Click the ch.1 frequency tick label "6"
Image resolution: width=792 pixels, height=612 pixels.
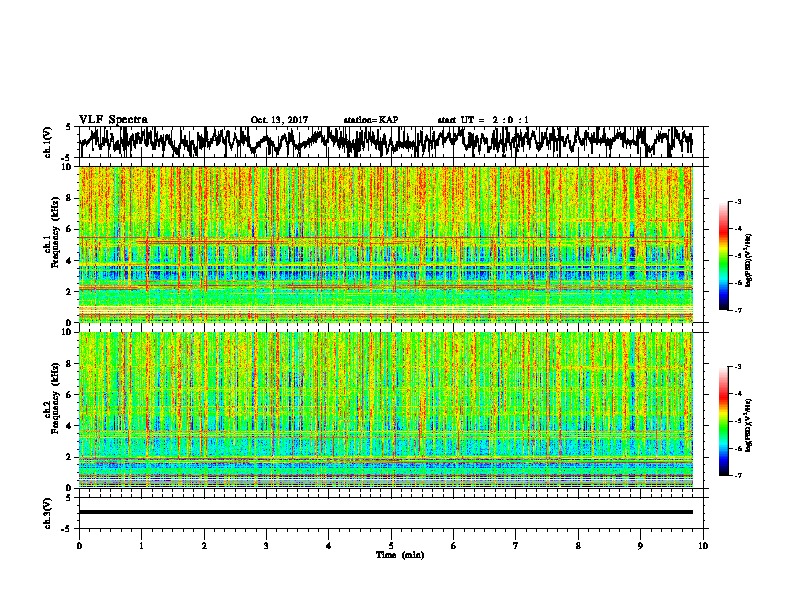[x=69, y=229]
